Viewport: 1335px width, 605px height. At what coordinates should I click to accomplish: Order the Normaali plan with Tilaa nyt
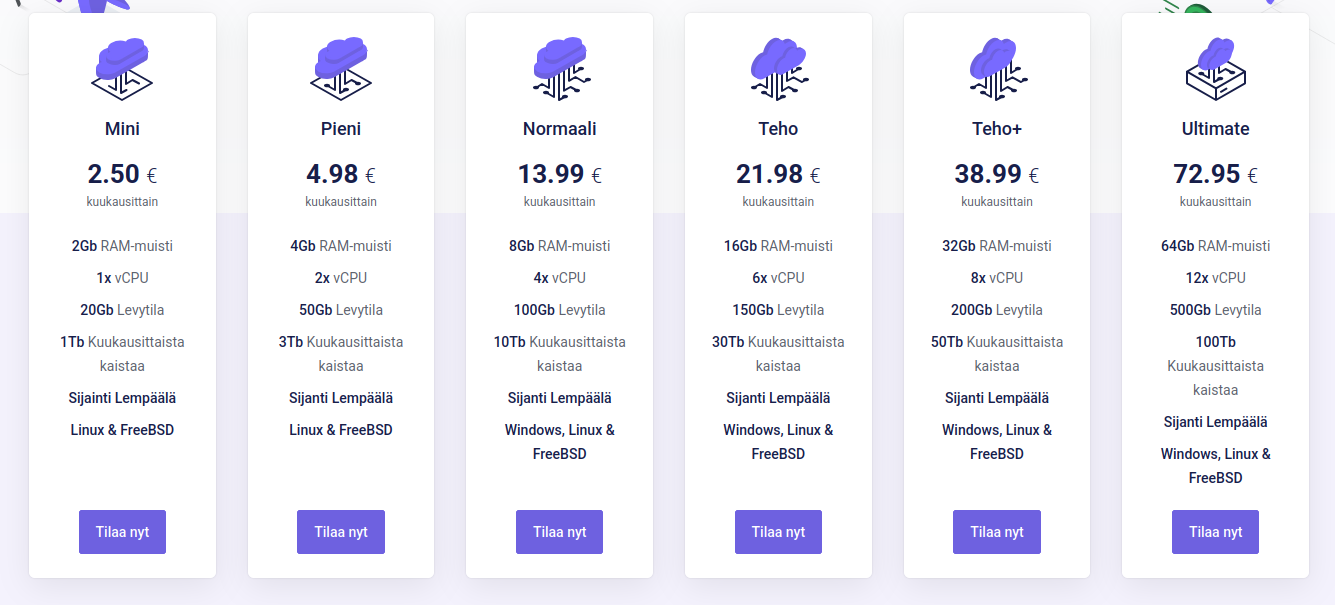point(560,532)
